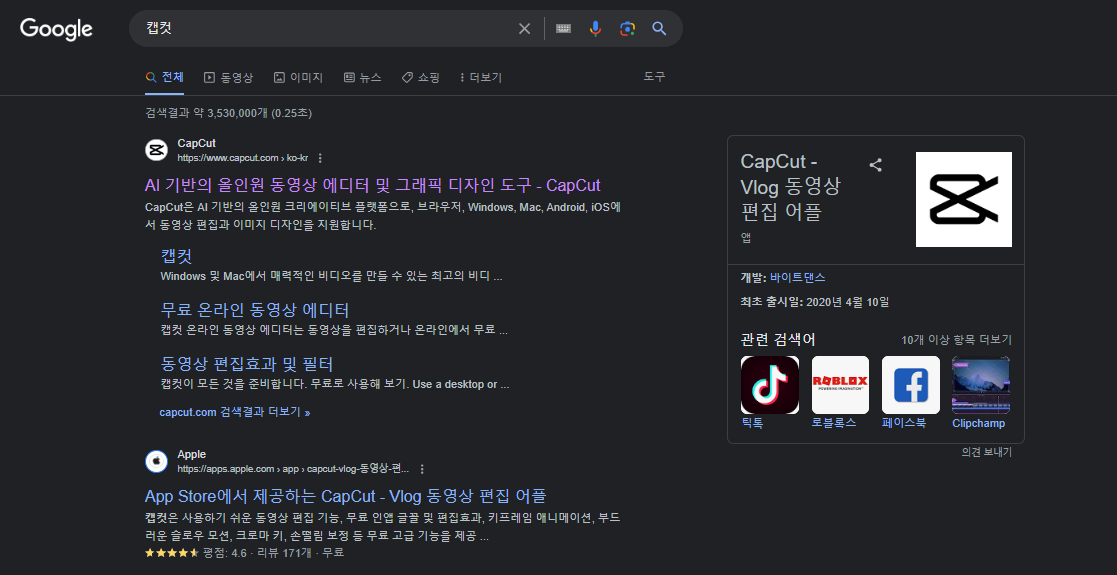This screenshot has width=1117, height=575.
Task: Open the 캡컷 sitelink
Action: (x=177, y=256)
